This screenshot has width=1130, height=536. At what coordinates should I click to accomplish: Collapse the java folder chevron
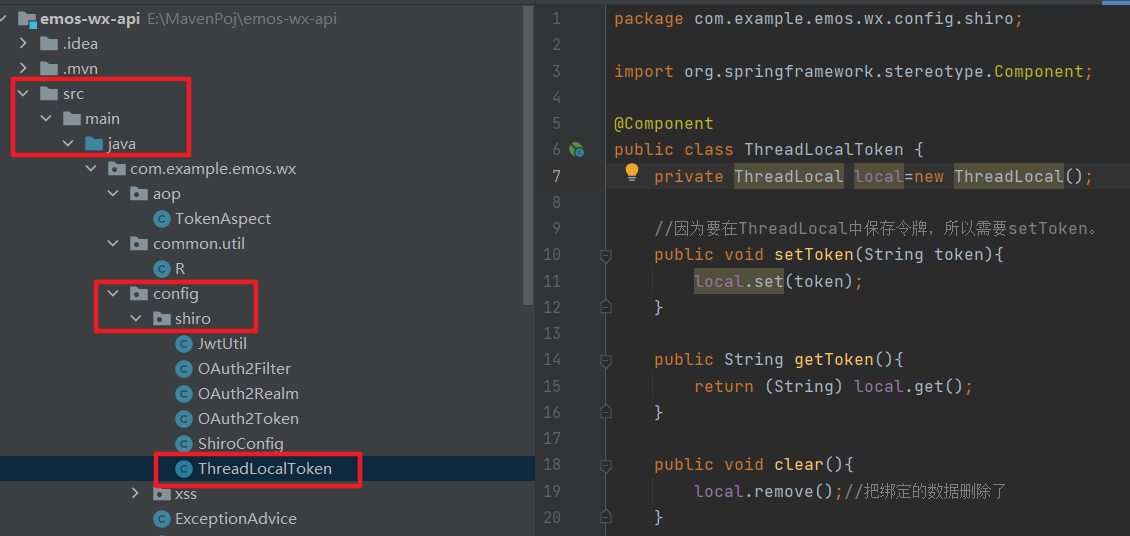coord(68,144)
